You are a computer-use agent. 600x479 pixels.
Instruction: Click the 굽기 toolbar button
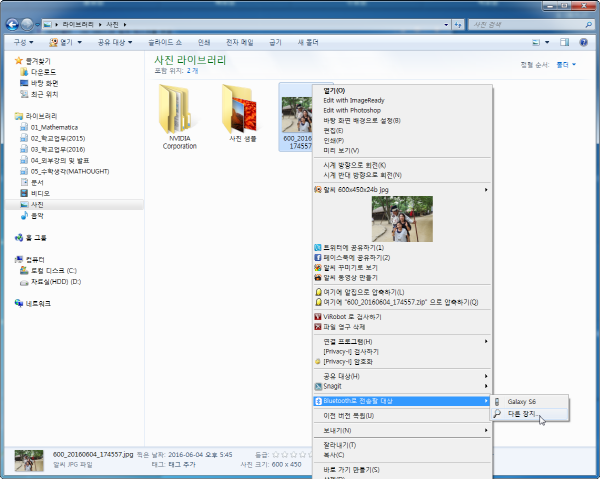(275, 42)
